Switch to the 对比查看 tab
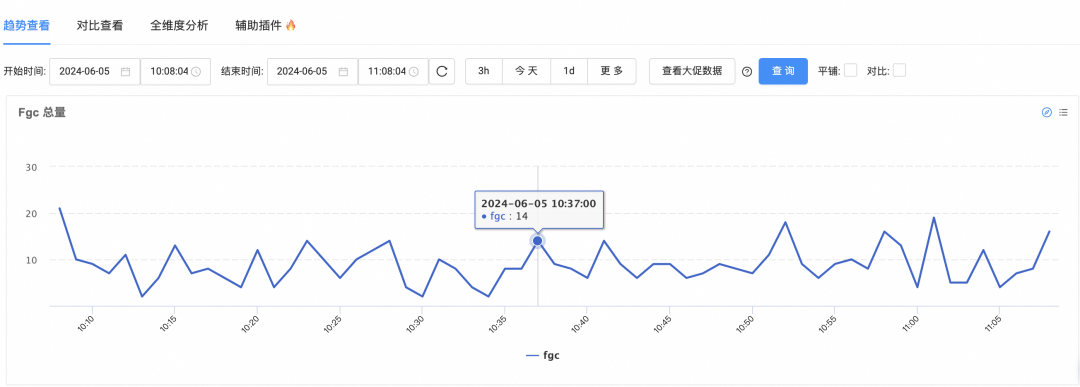 click(x=100, y=25)
